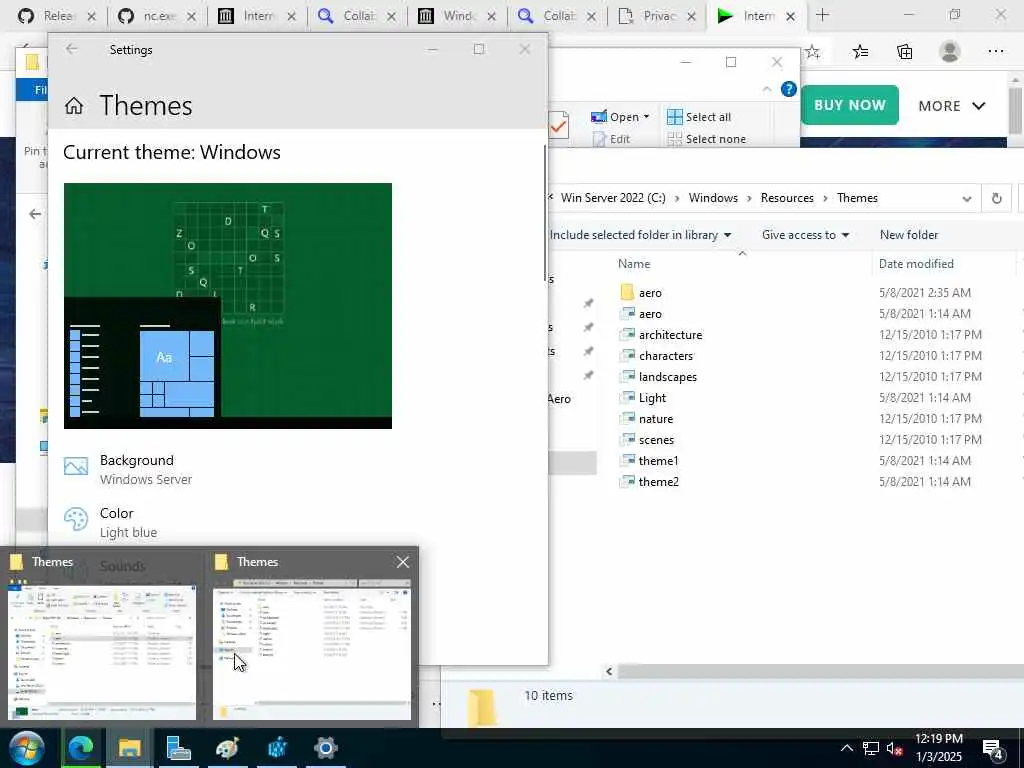This screenshot has width=1024, height=768.
Task: Click the BUY NOW button
Action: pos(849,105)
